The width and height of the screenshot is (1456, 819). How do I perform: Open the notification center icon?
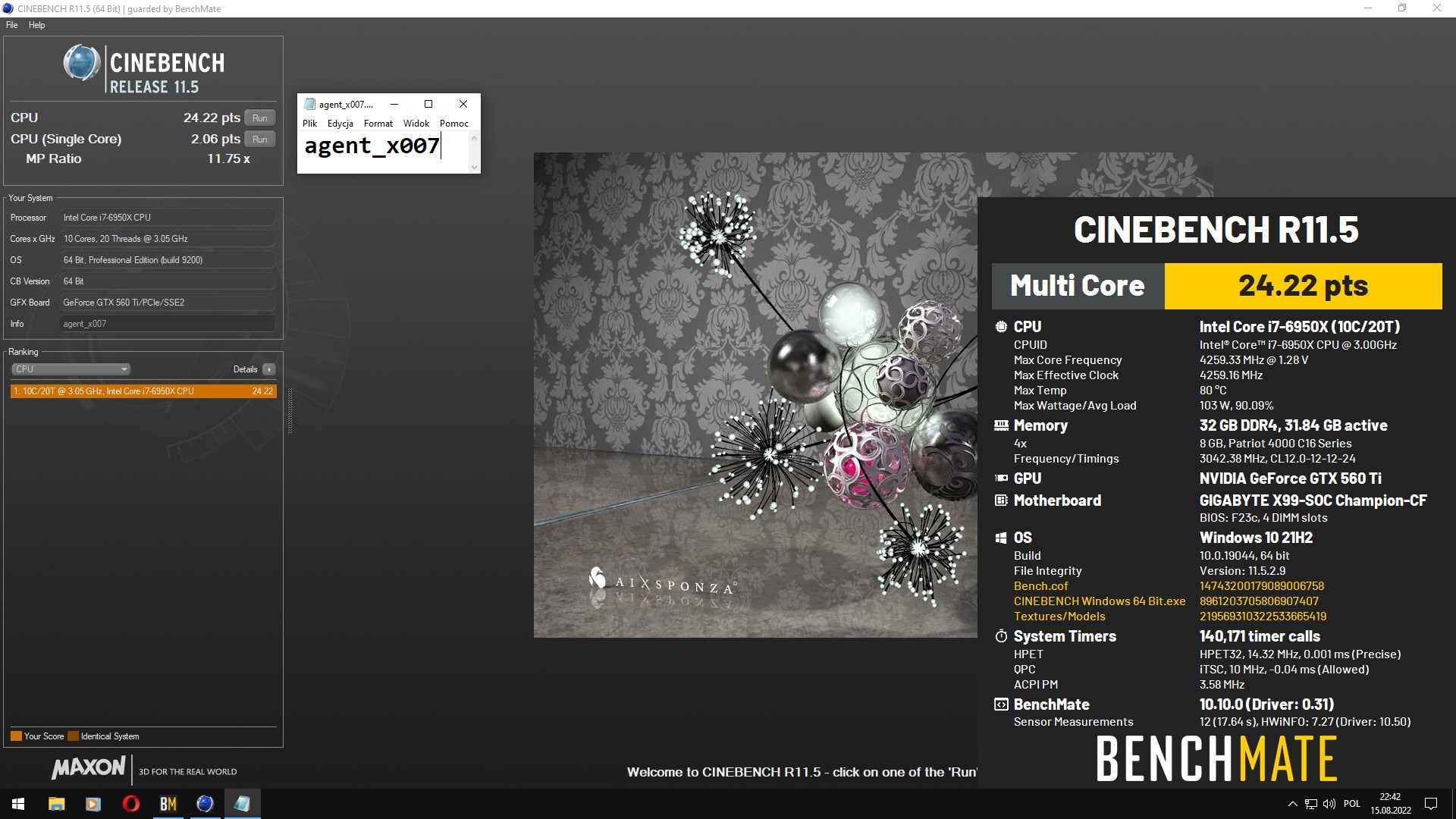click(x=1431, y=804)
